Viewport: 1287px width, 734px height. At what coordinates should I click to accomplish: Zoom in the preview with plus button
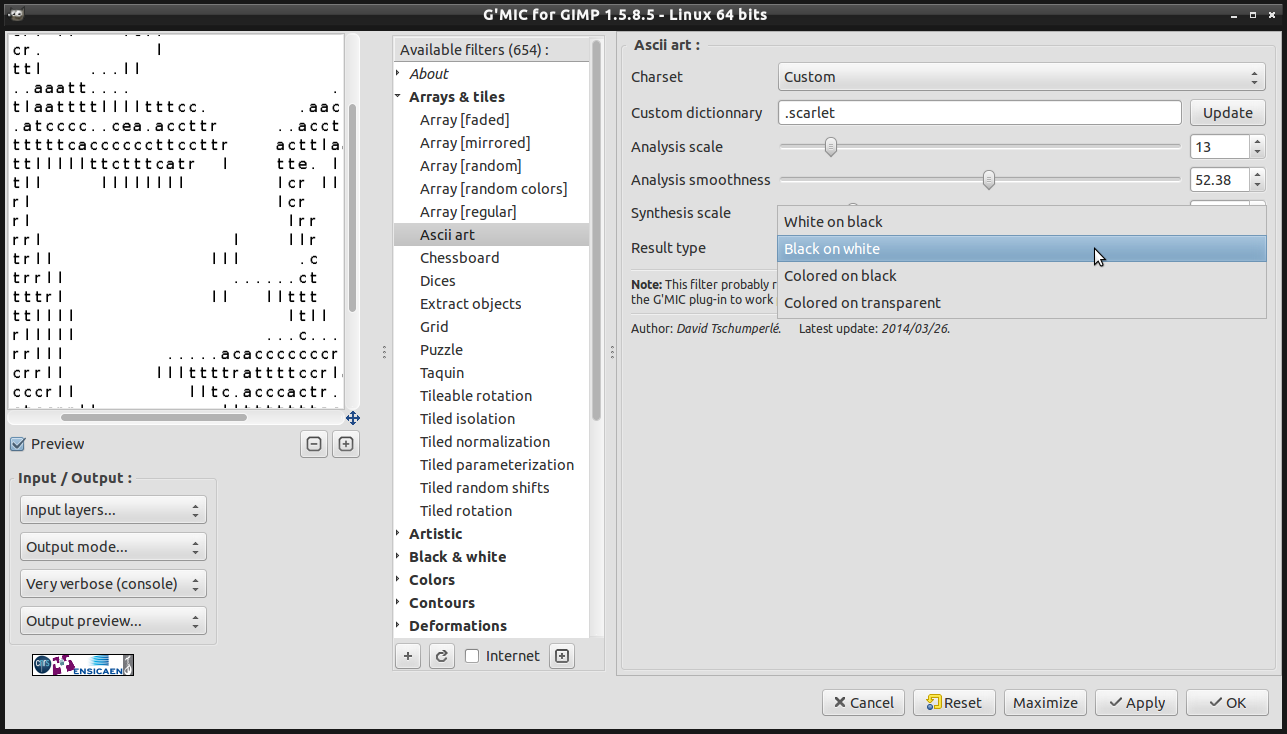point(346,444)
